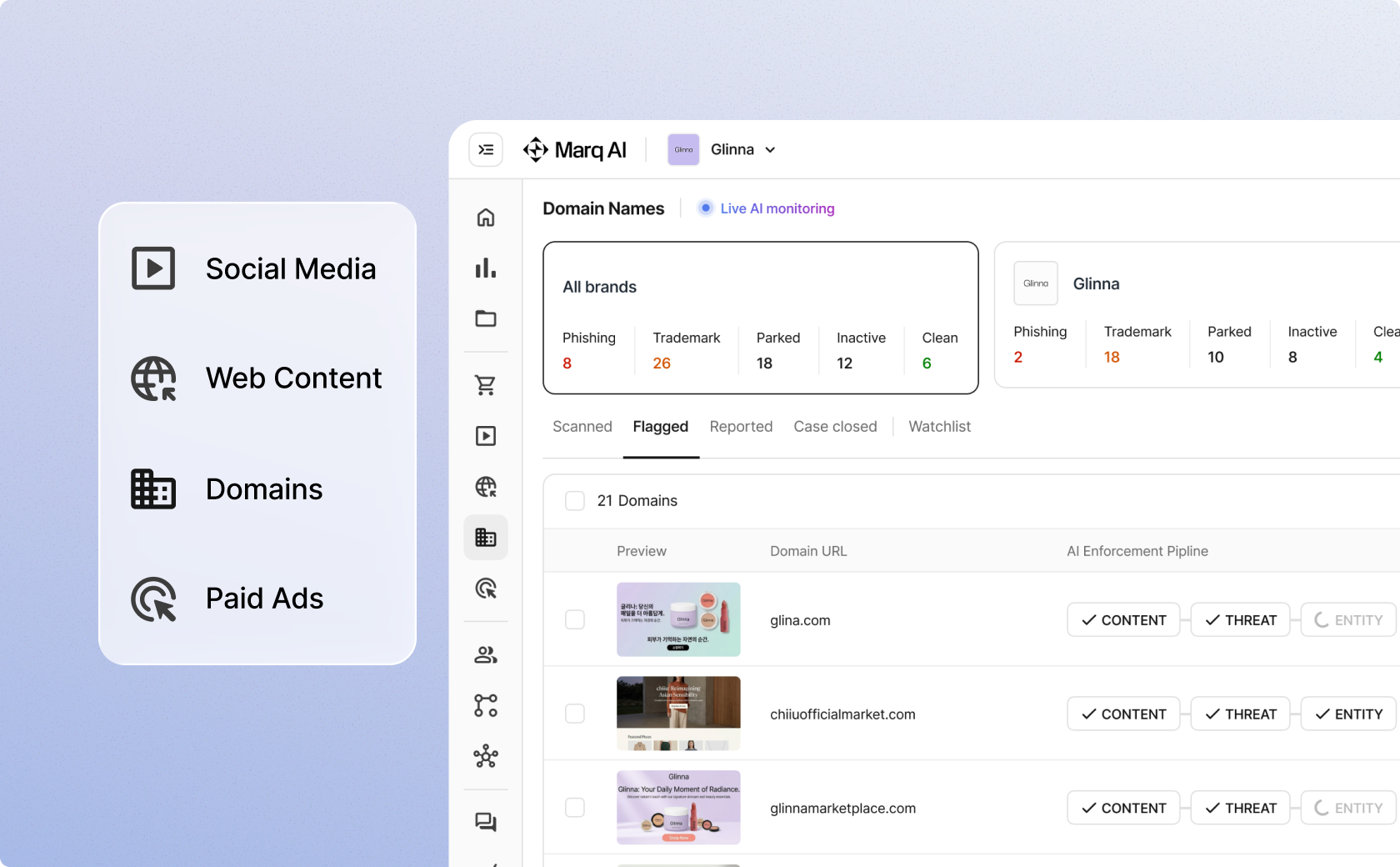Switch to the Flagged tab

pos(661,427)
